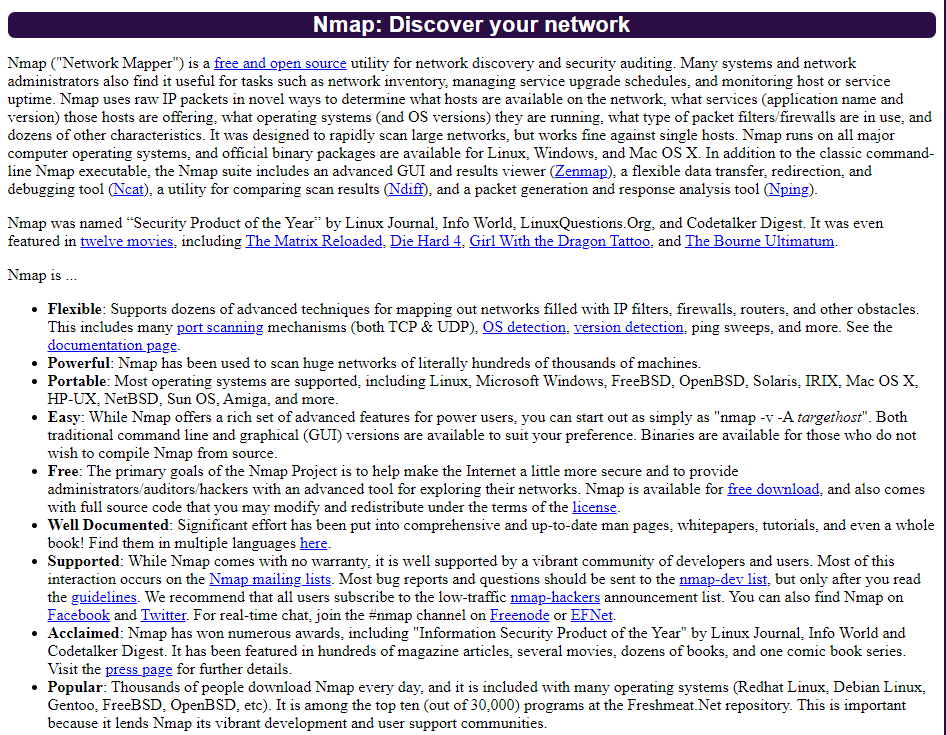Visit the Nmap mailing lists link
The width and height of the screenshot is (946, 735).
270,579
